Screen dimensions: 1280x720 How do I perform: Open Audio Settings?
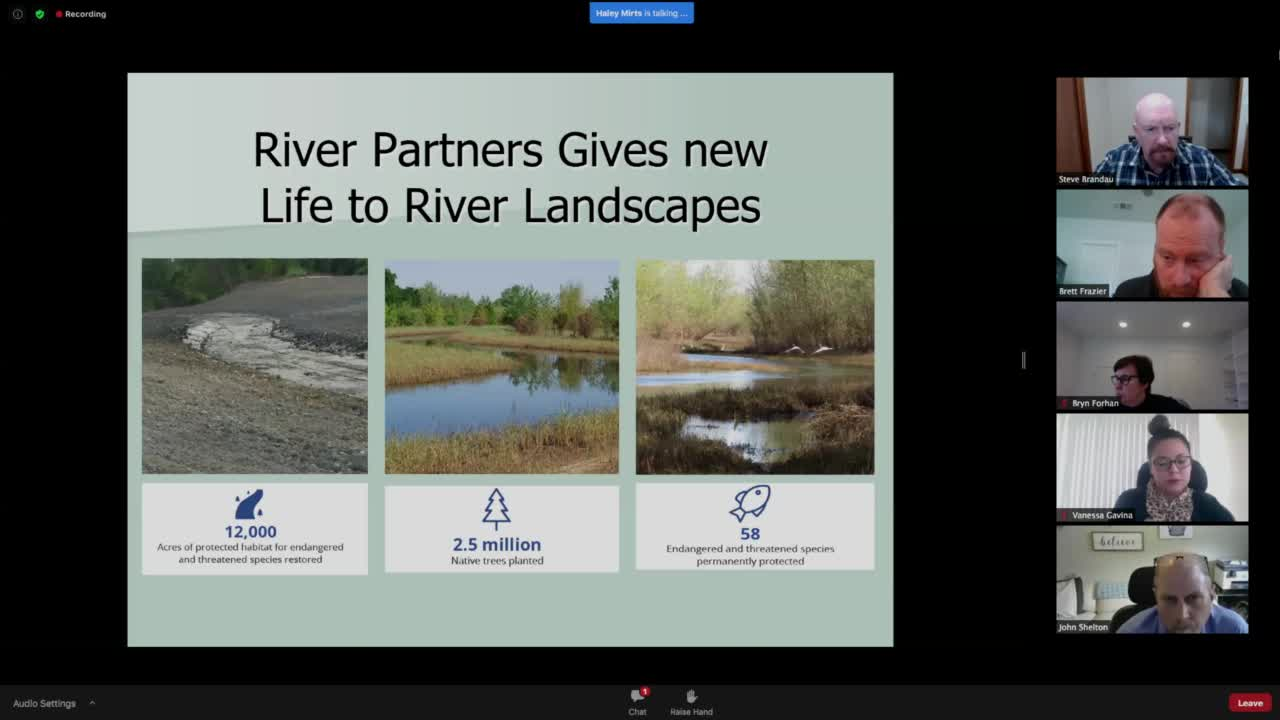[x=44, y=703]
